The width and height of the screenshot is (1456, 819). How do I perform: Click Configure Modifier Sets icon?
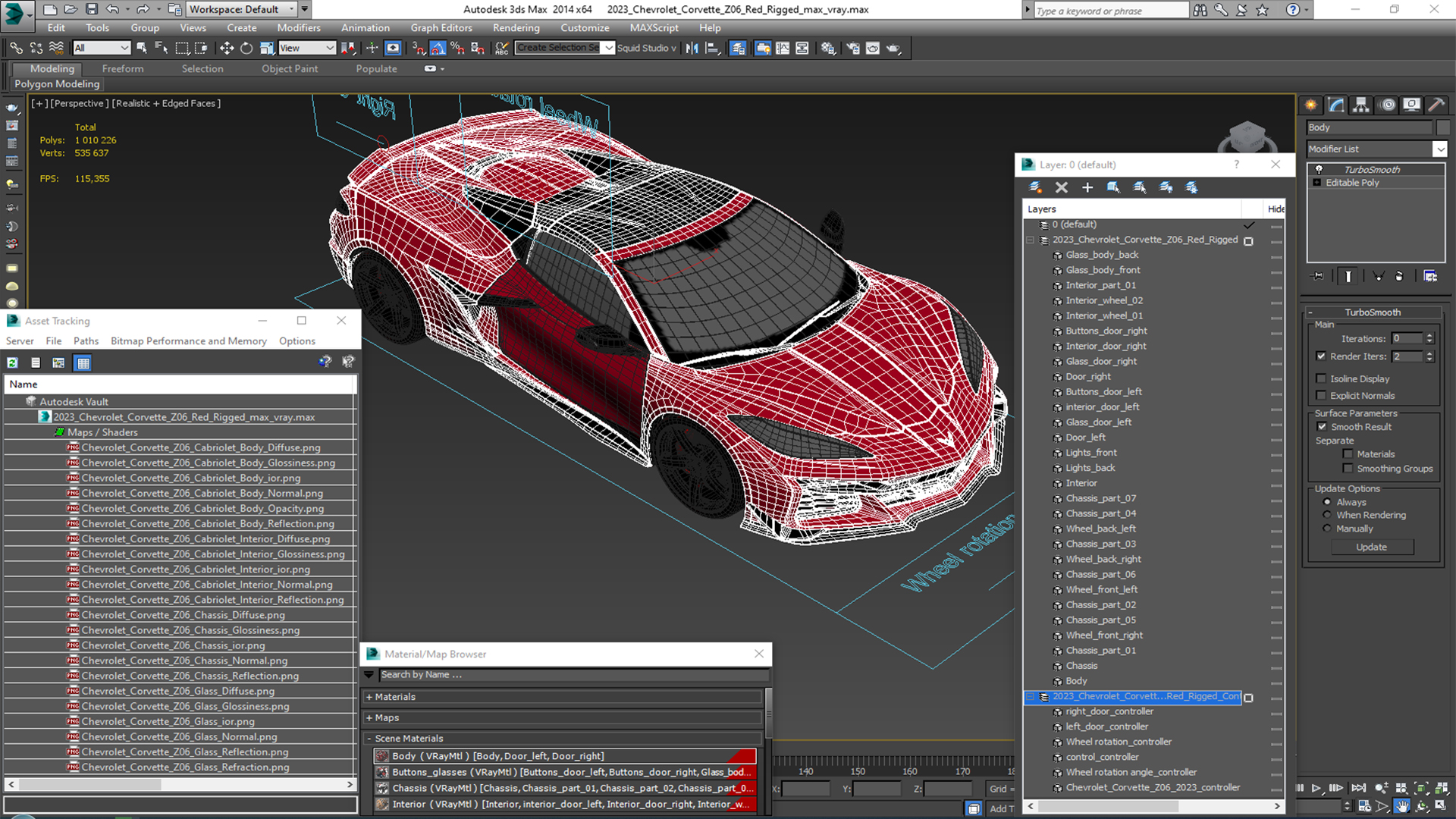1430,276
